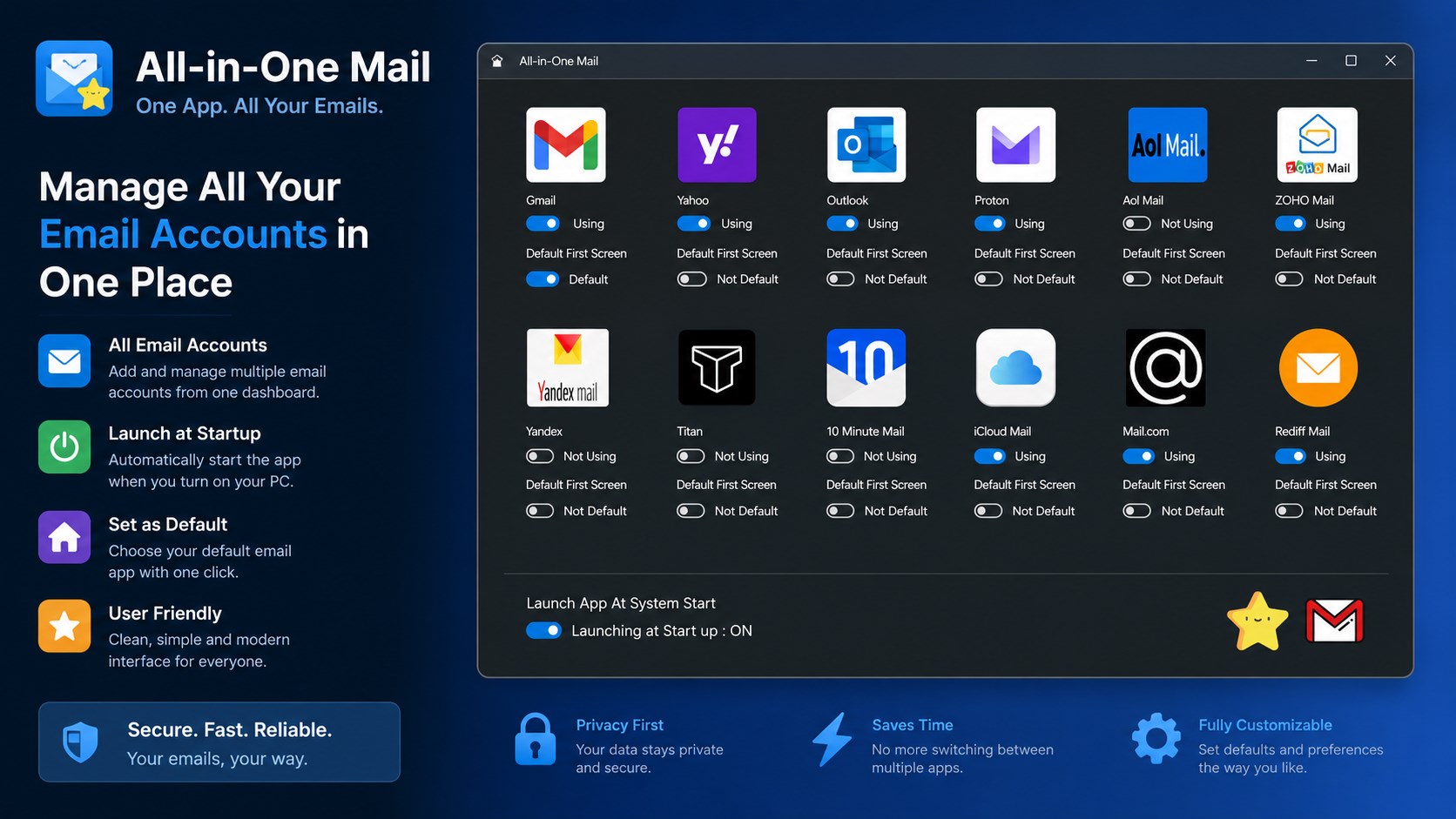The width and height of the screenshot is (1456, 819).
Task: Click the '10 Minute Mail' name label
Action: click(865, 432)
